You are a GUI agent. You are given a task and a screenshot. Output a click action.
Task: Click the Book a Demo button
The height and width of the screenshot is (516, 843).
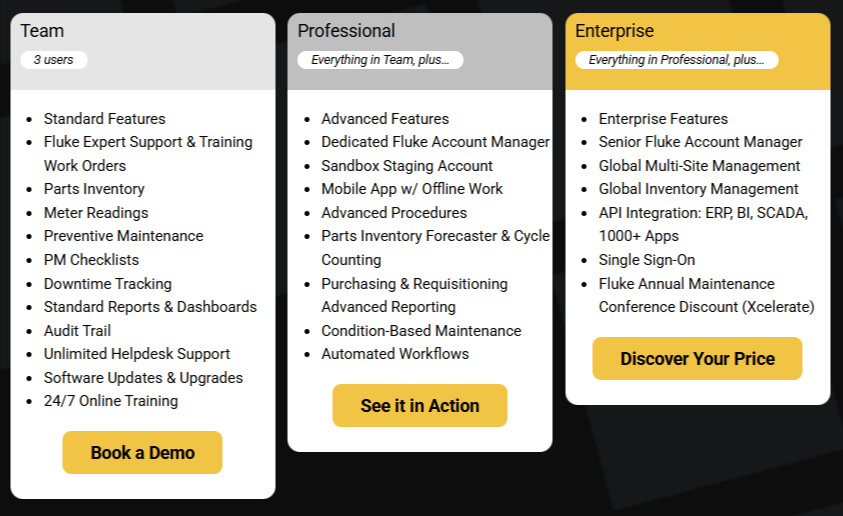click(142, 453)
